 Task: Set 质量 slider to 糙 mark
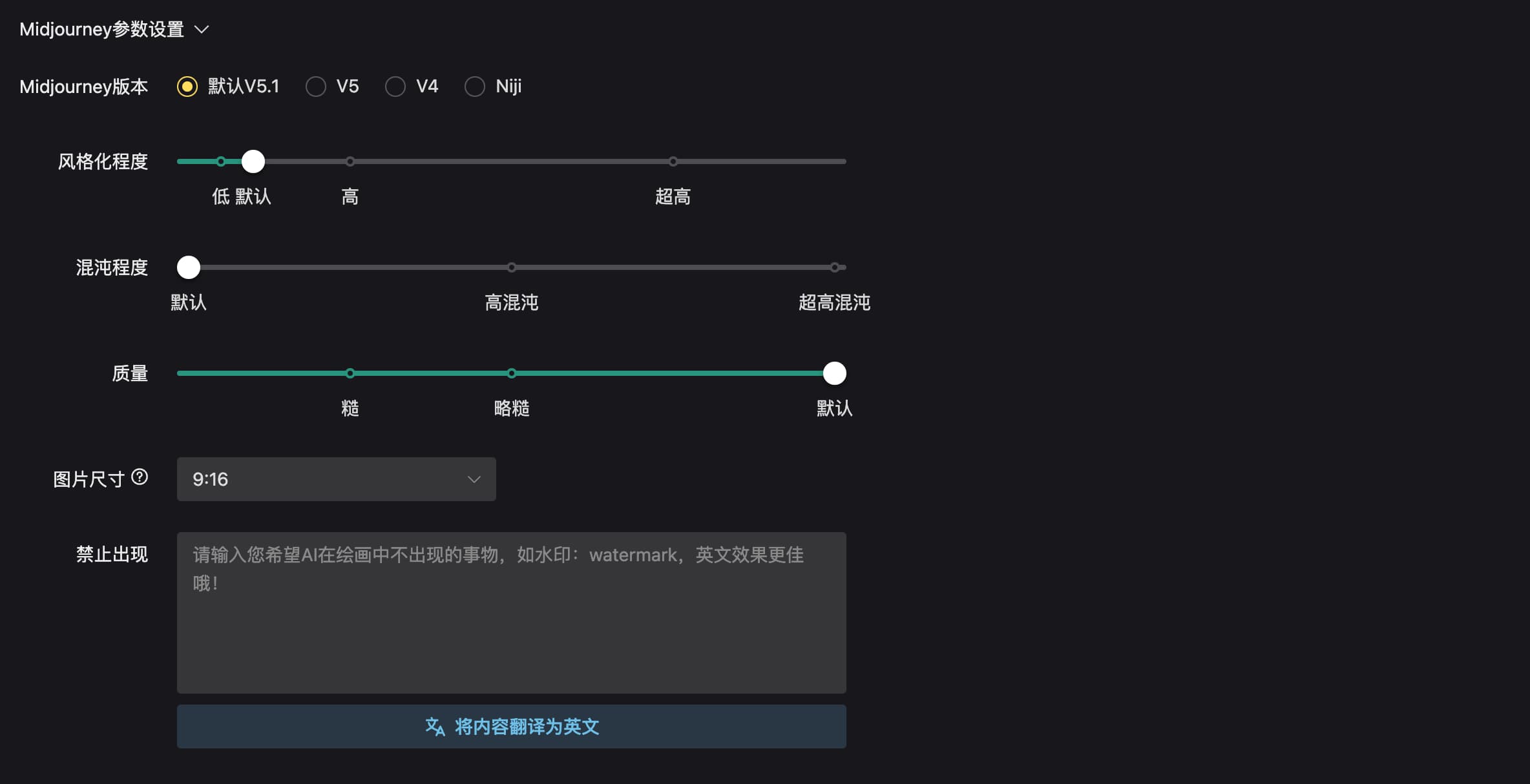[x=350, y=373]
